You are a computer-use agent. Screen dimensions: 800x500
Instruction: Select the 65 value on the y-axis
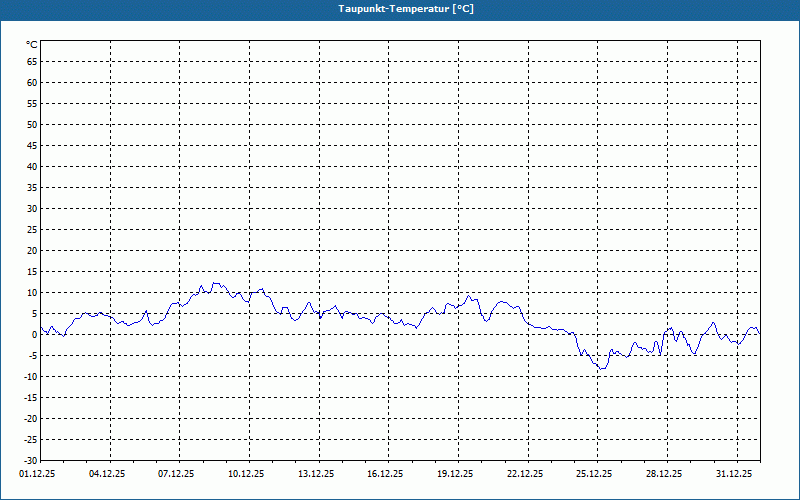pos(31,61)
